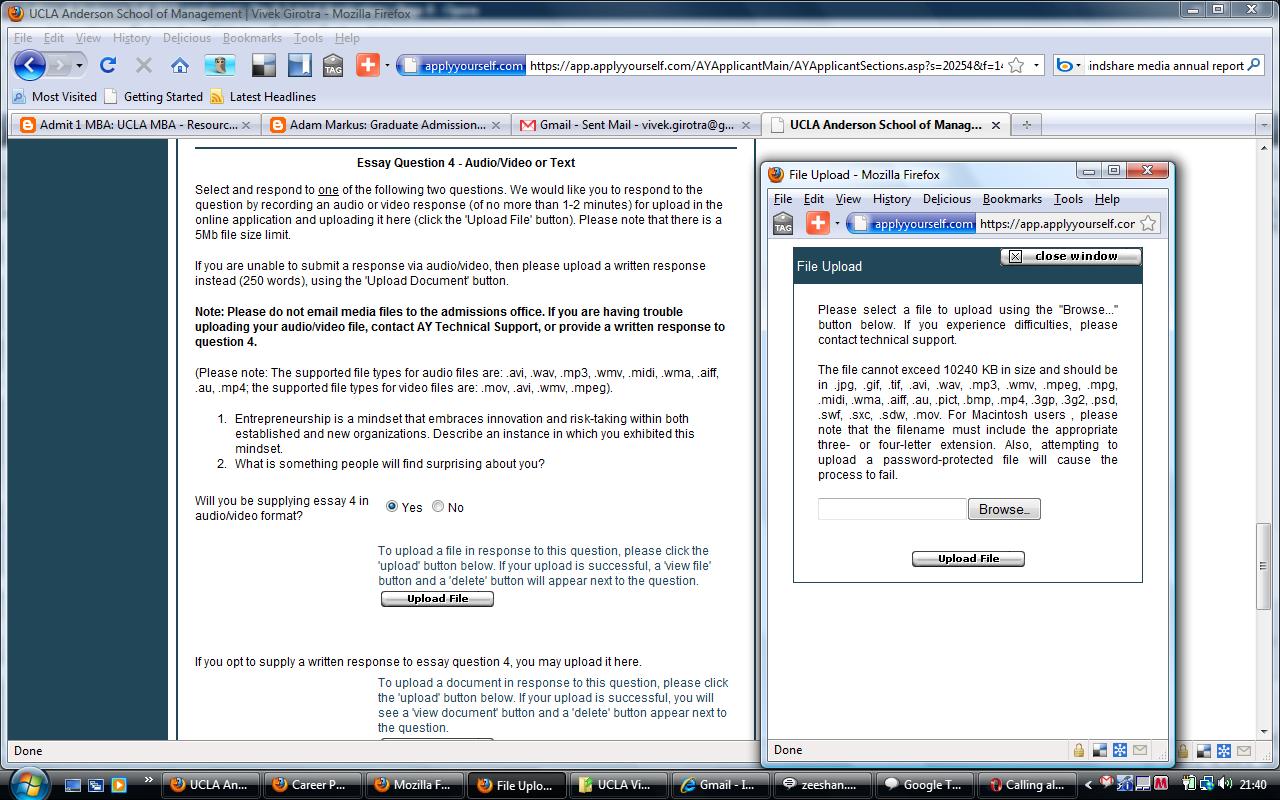Image resolution: width=1280 pixels, height=800 pixels.
Task: Click the star in File Upload window URL bar
Action: point(1148,224)
